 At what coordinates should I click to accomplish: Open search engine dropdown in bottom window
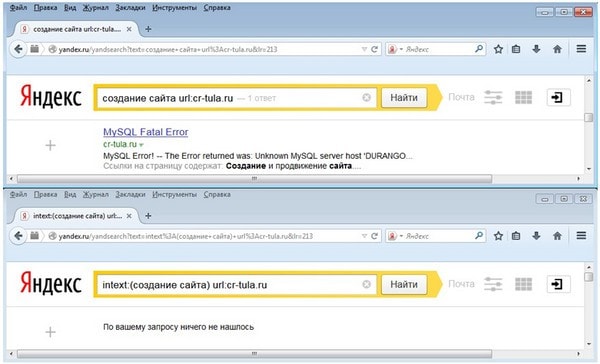[395, 236]
